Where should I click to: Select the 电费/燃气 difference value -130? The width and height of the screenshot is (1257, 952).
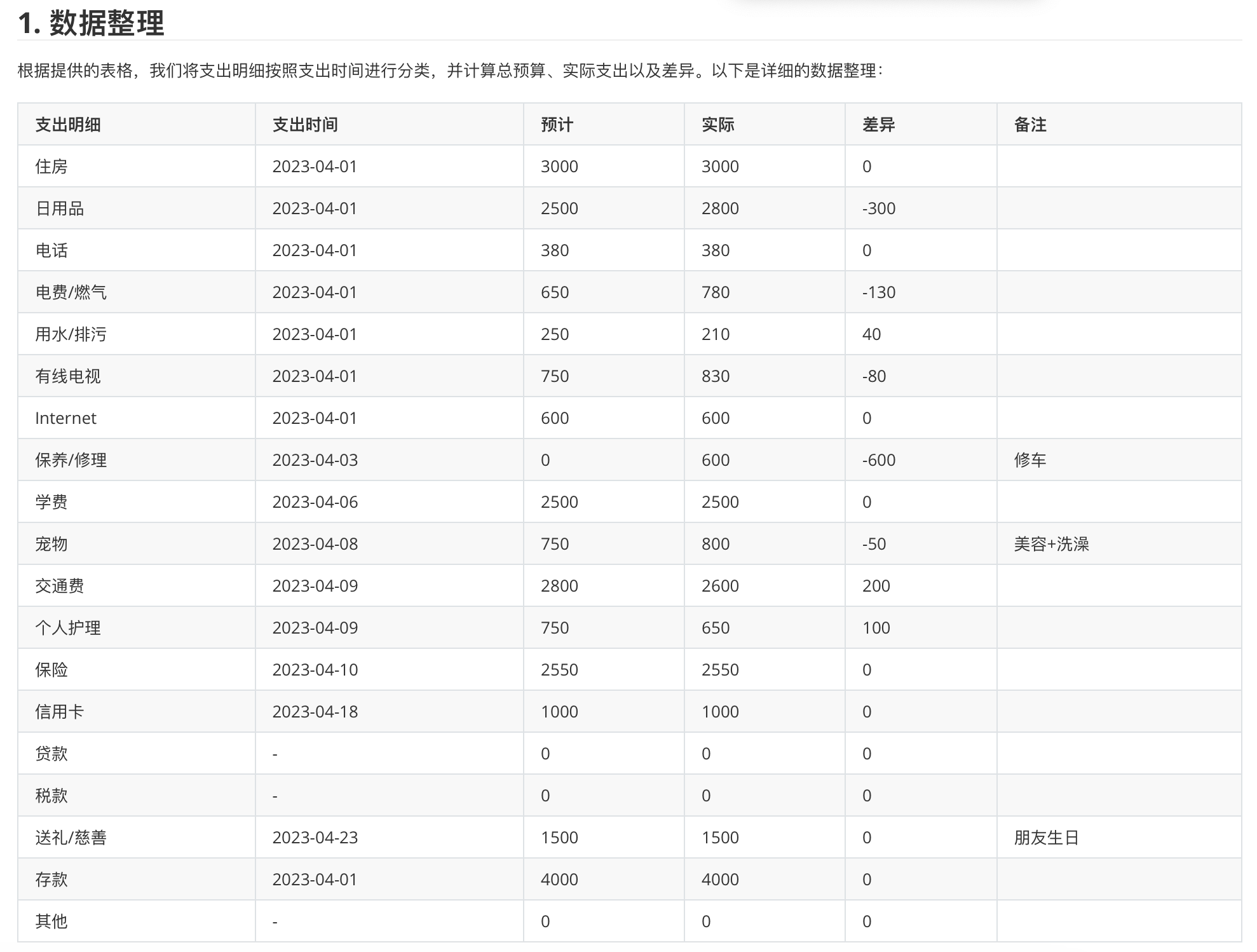click(879, 292)
